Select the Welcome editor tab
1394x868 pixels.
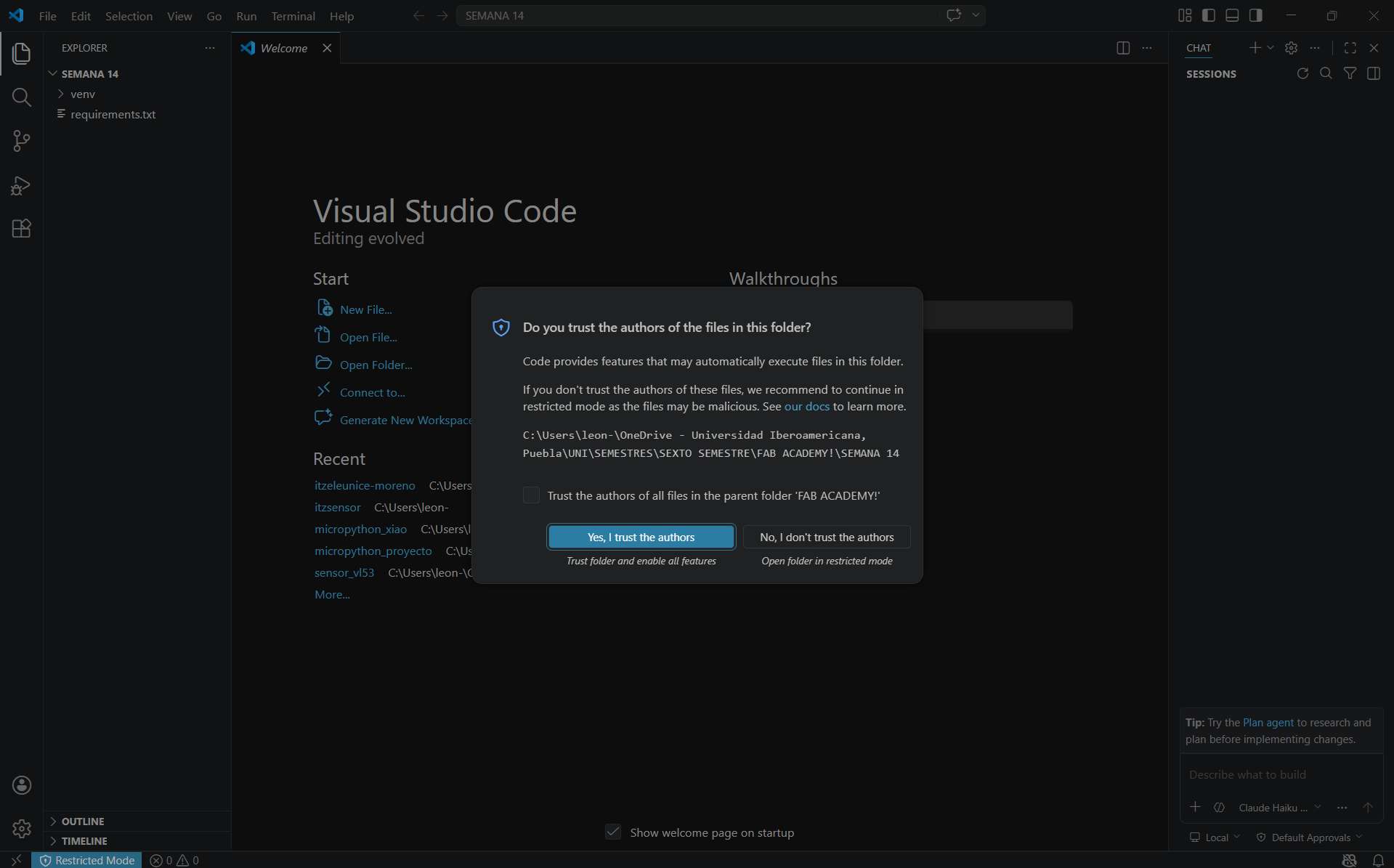click(x=284, y=48)
